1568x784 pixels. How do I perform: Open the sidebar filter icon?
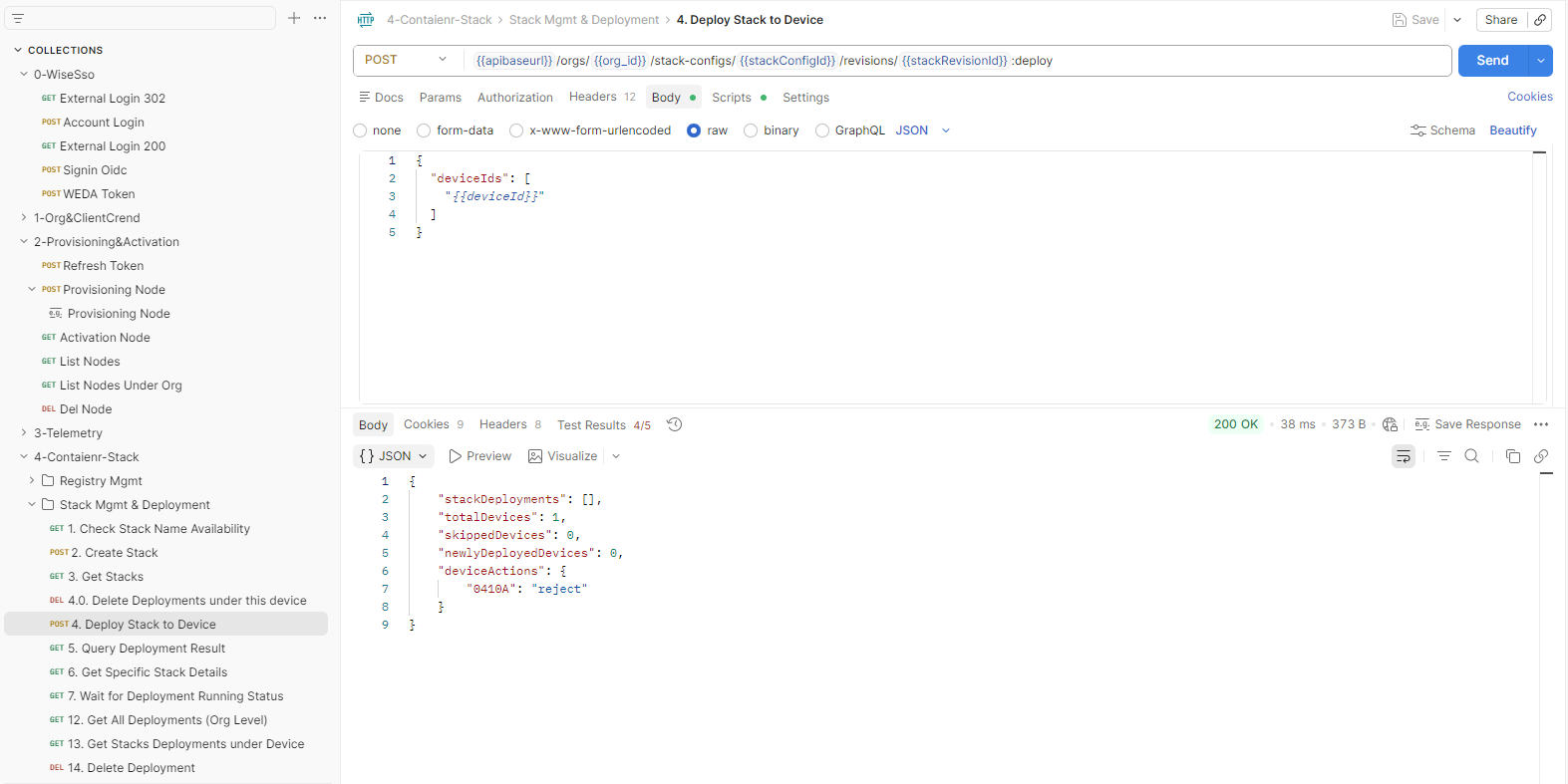(18, 19)
